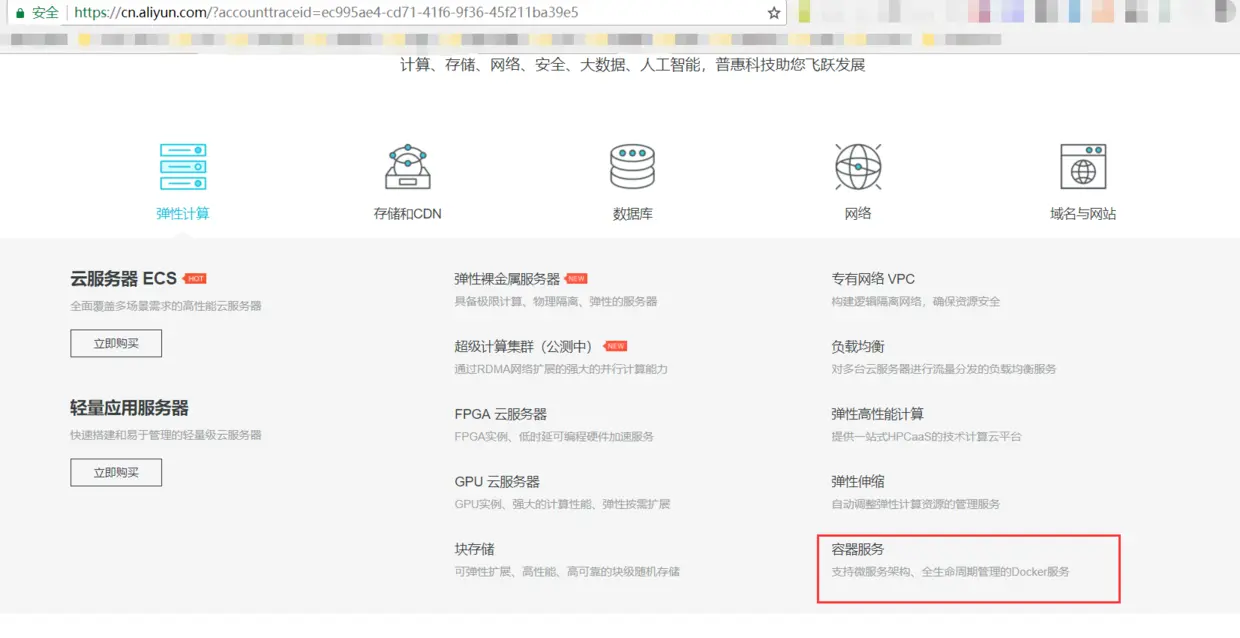Bookmark the page with the star icon
Viewport: 1240px width, 638px height.
(774, 13)
